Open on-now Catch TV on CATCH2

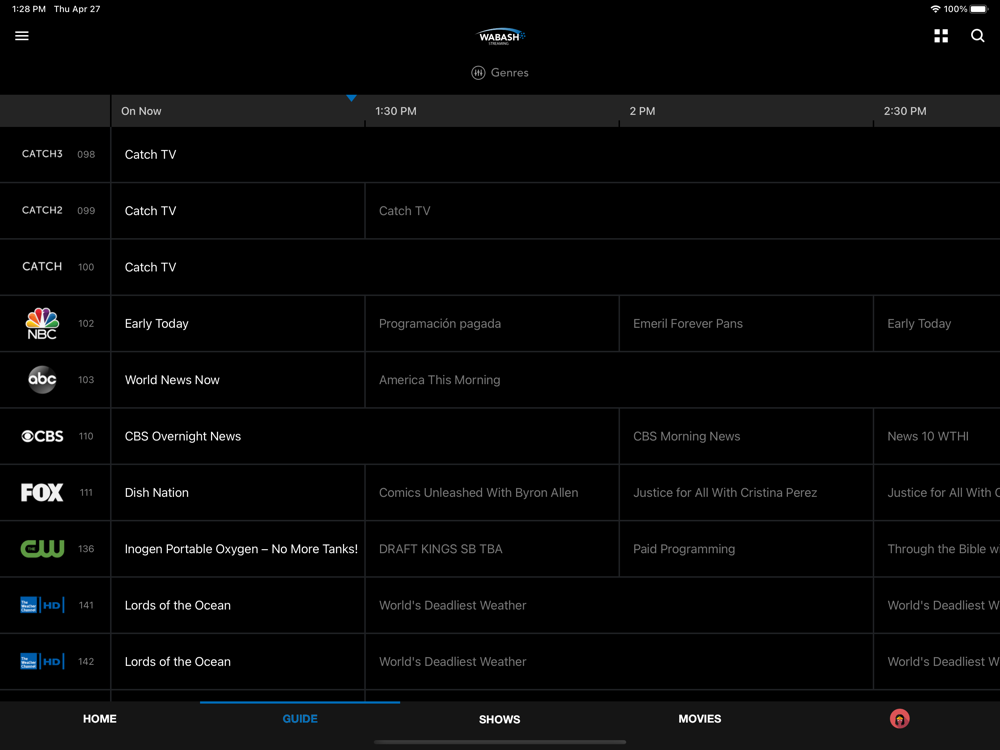click(238, 210)
